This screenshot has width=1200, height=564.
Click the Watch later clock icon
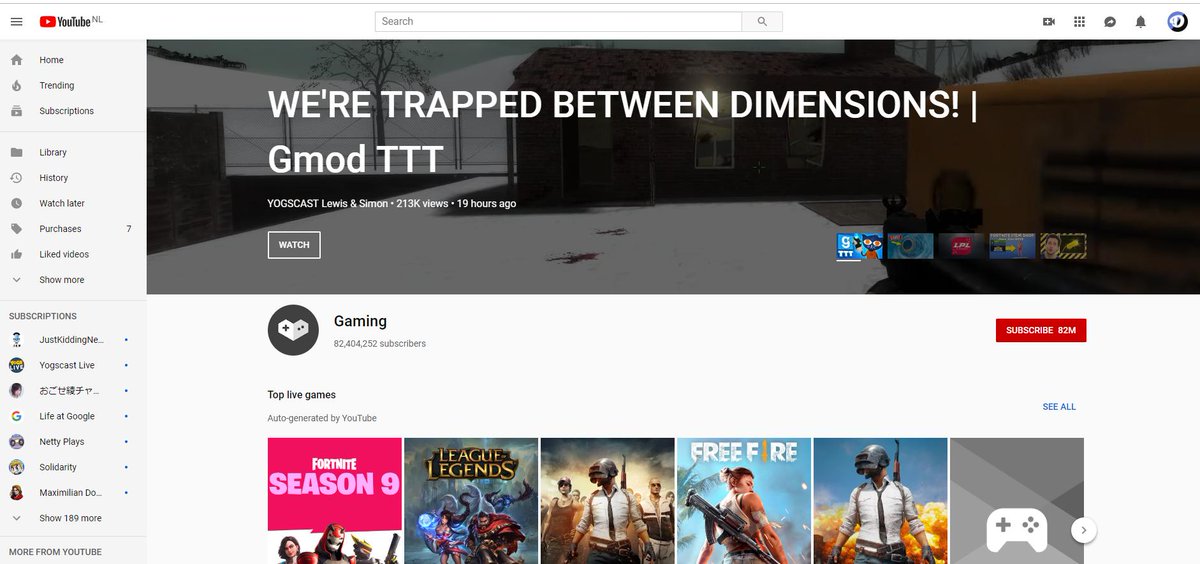17,203
